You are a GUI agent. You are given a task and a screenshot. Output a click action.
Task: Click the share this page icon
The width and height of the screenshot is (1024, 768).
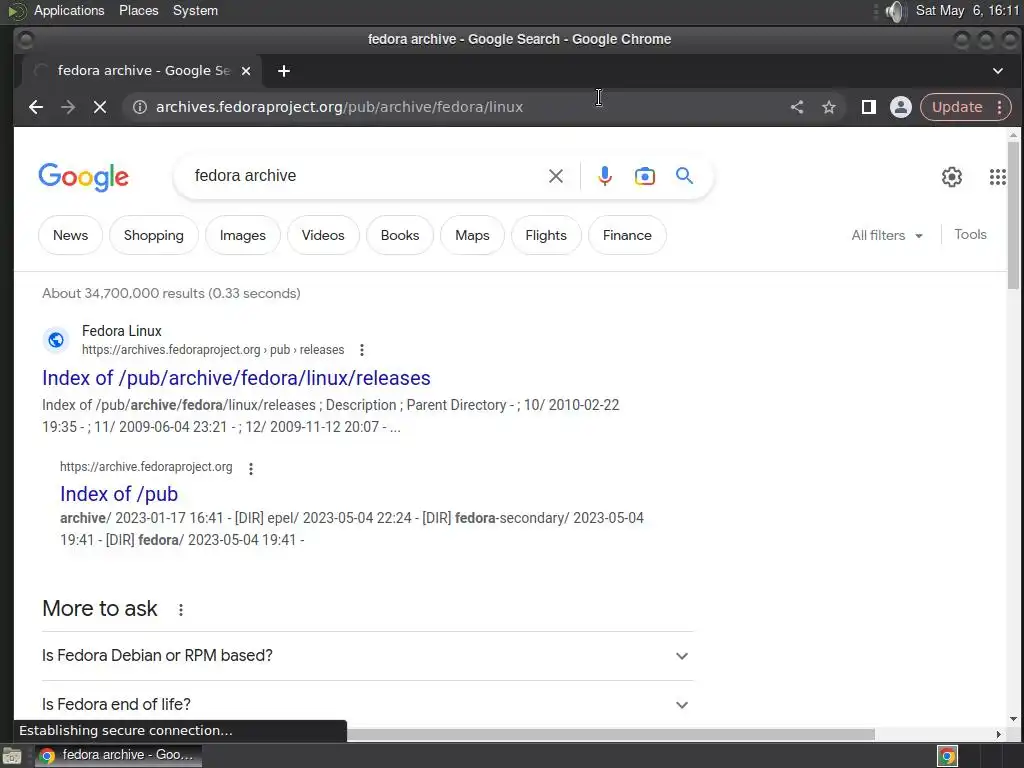click(x=797, y=107)
